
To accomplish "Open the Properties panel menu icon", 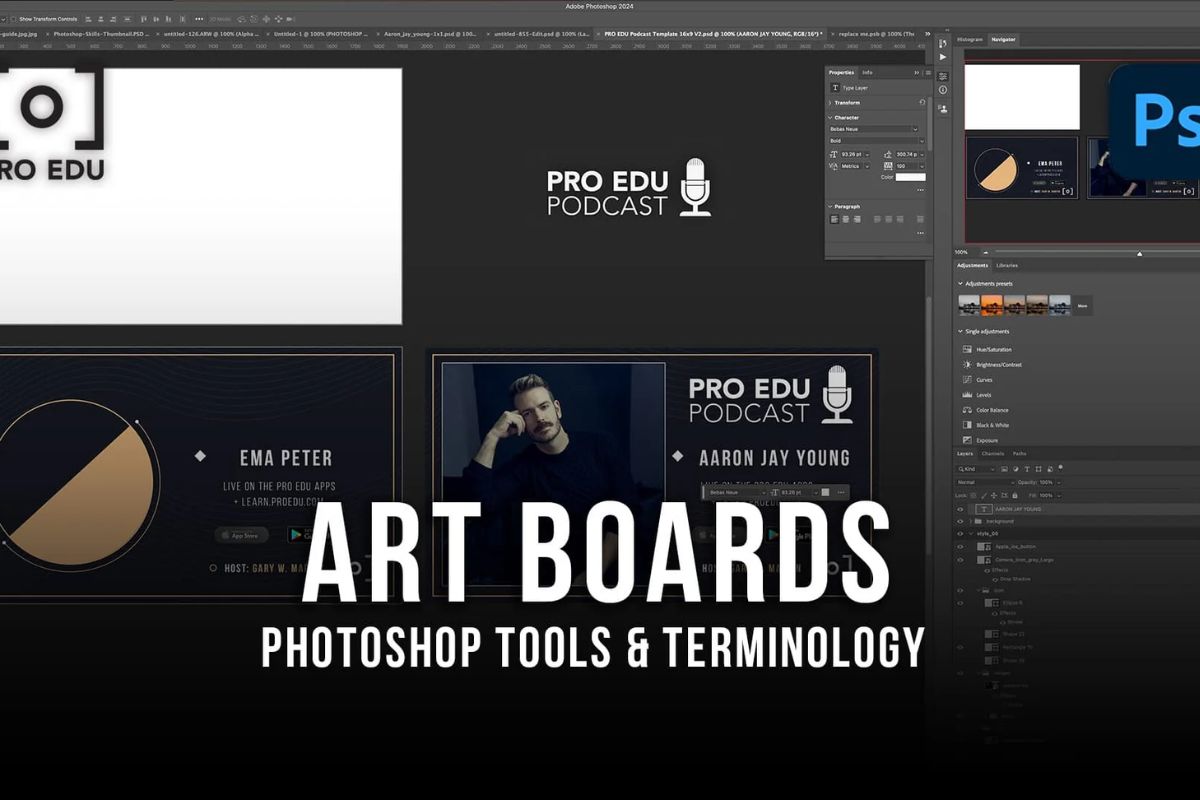I will pyautogui.click(x=928, y=72).
